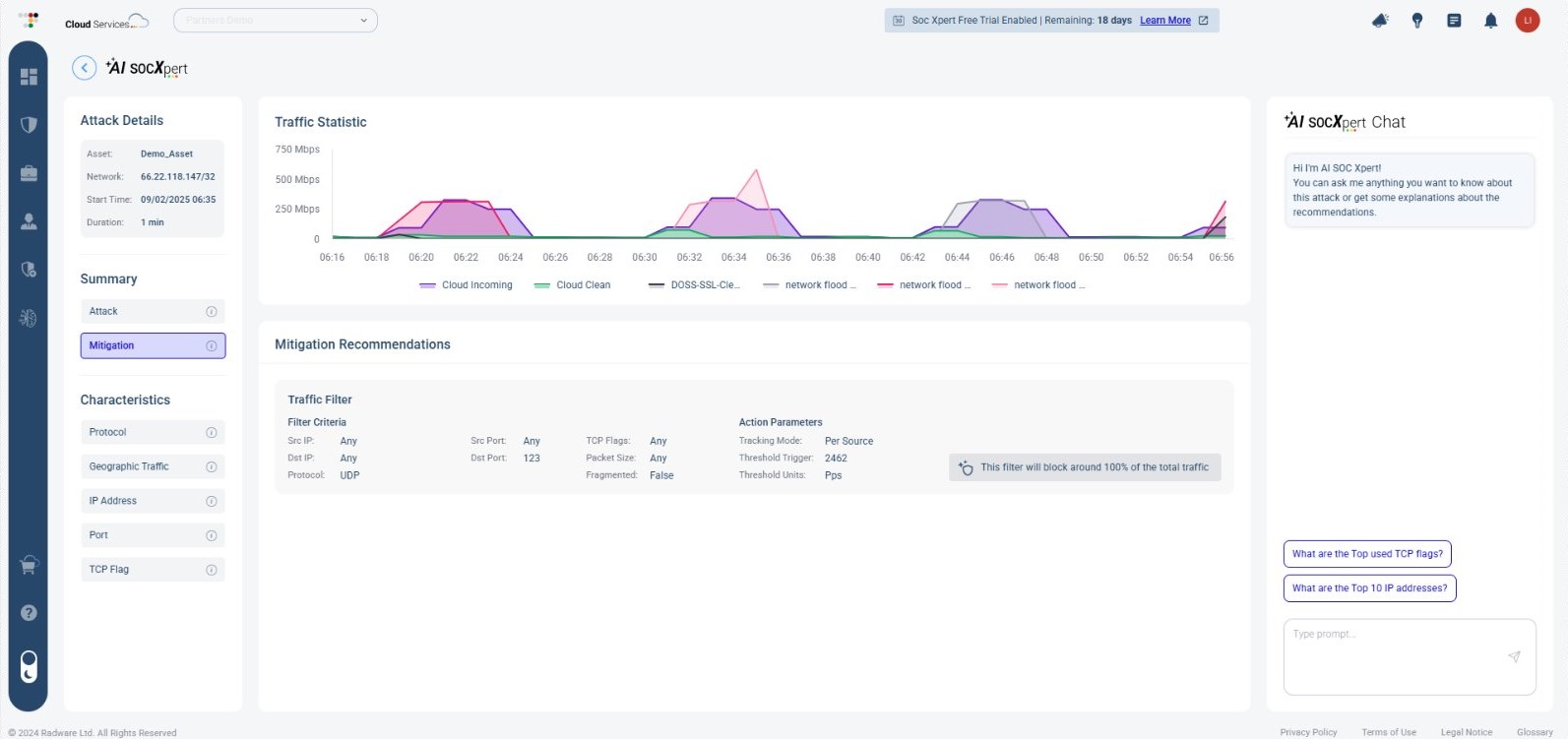Select the Geographic Traffic characteristic
Viewport: 1568px width, 739px height.
153,466
